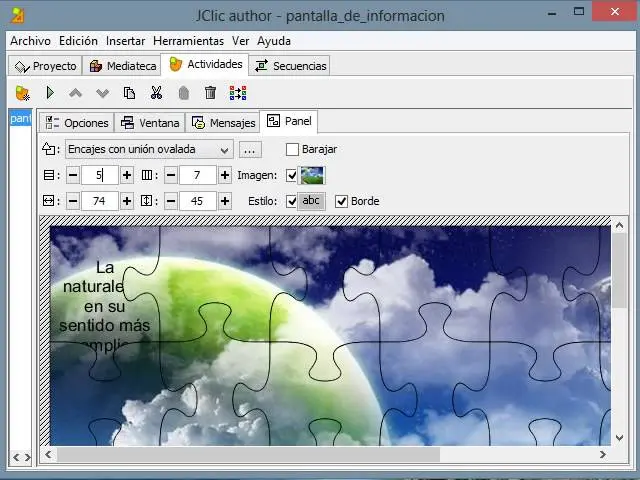This screenshot has height=480, width=640.
Task: Switch to the Mediateca tab
Action: pyautogui.click(x=122, y=66)
